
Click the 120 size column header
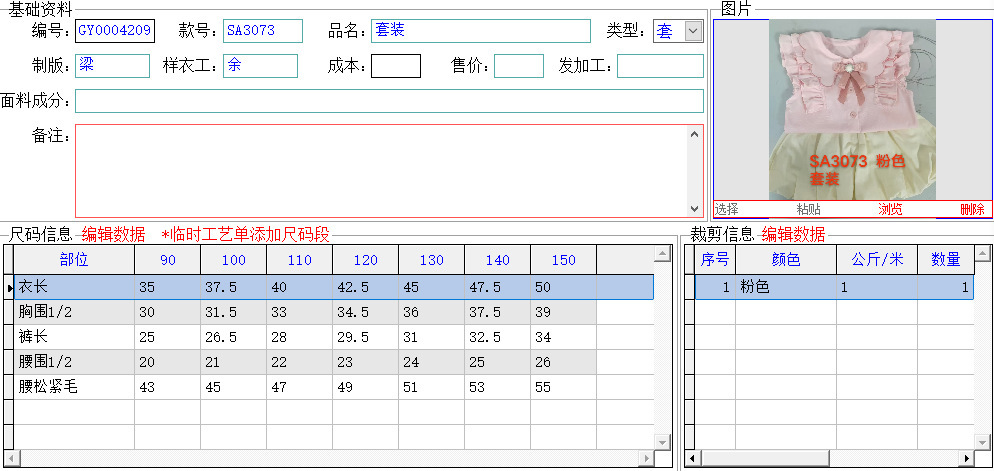(x=365, y=260)
